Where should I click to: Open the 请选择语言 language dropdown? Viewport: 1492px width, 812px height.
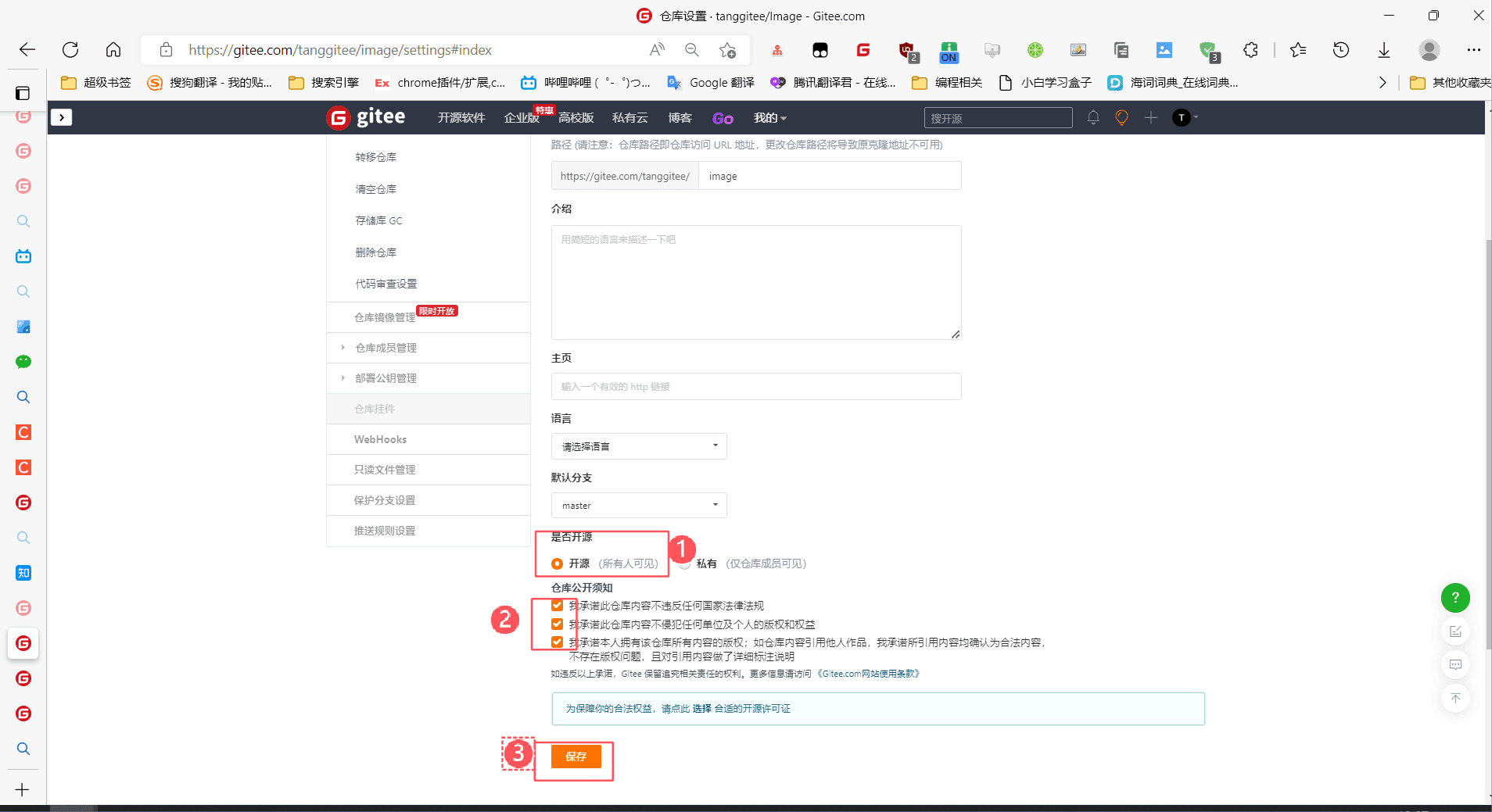638,446
